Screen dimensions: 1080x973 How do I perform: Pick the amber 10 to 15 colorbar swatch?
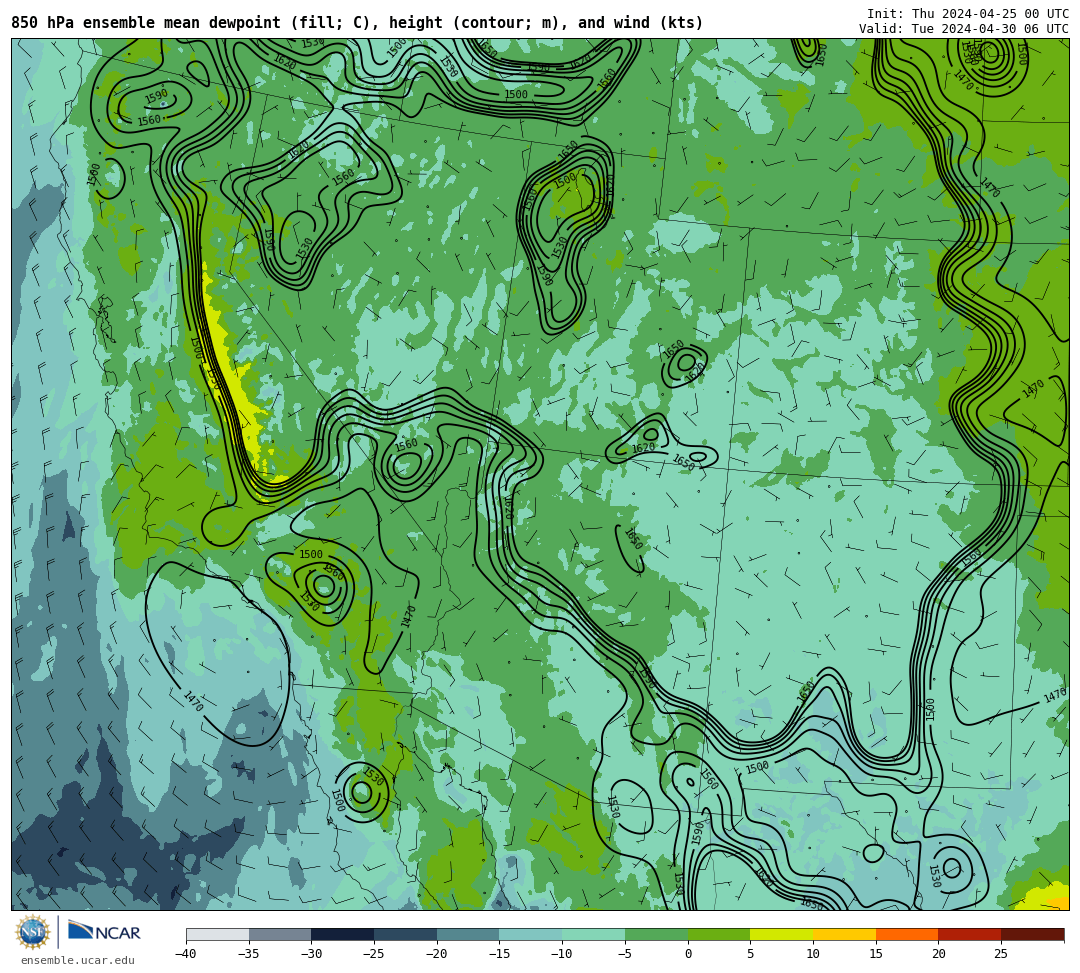[844, 934]
